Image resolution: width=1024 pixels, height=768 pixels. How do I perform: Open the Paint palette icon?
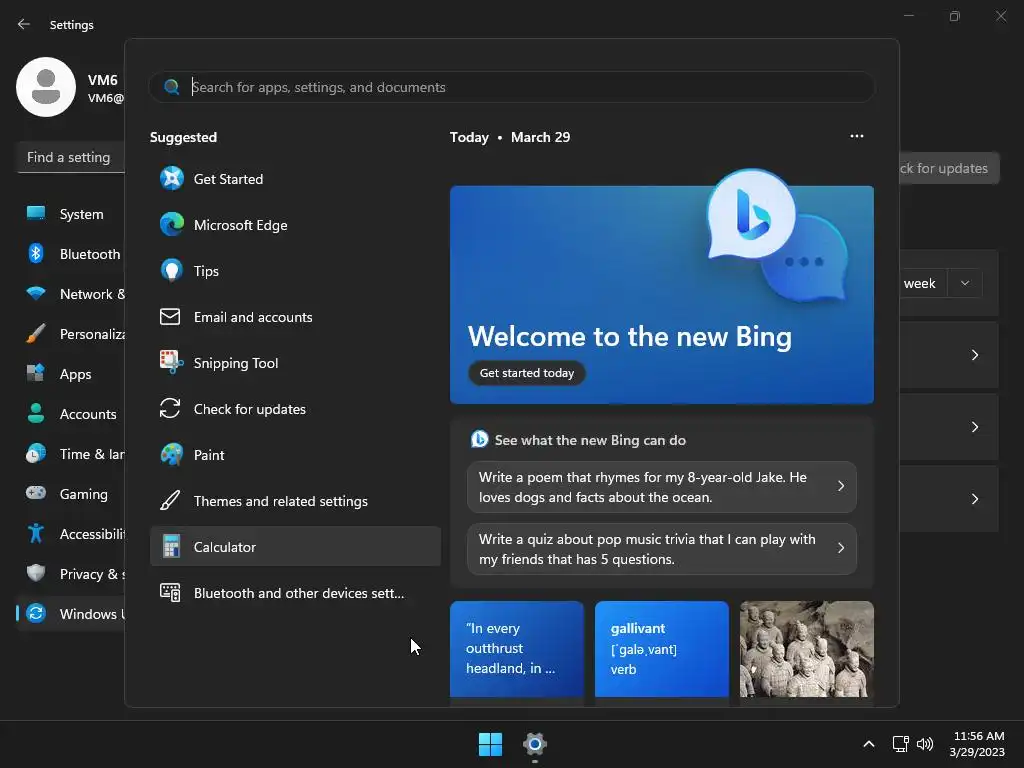click(172, 455)
